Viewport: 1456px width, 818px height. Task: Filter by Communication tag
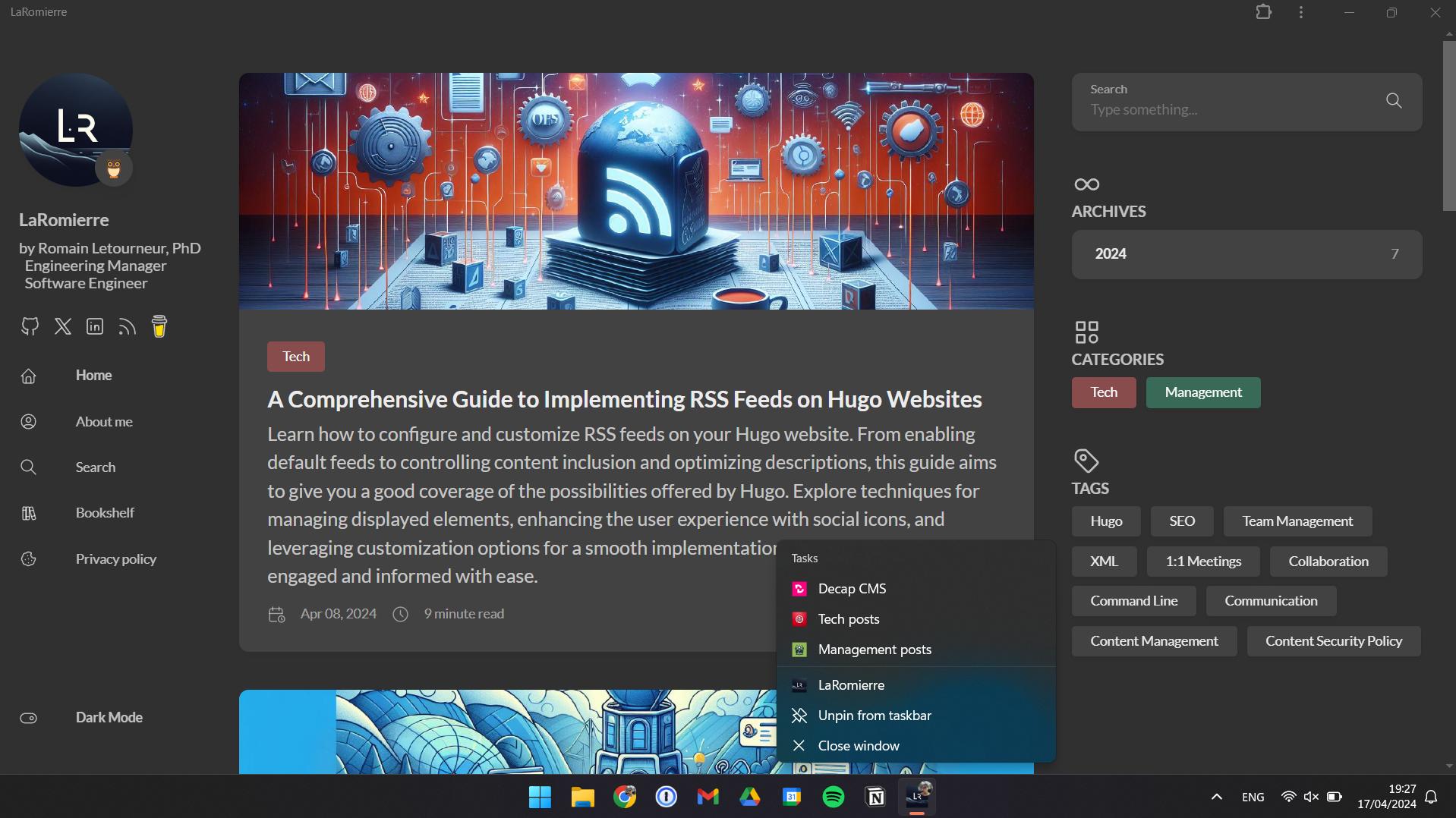coord(1271,601)
